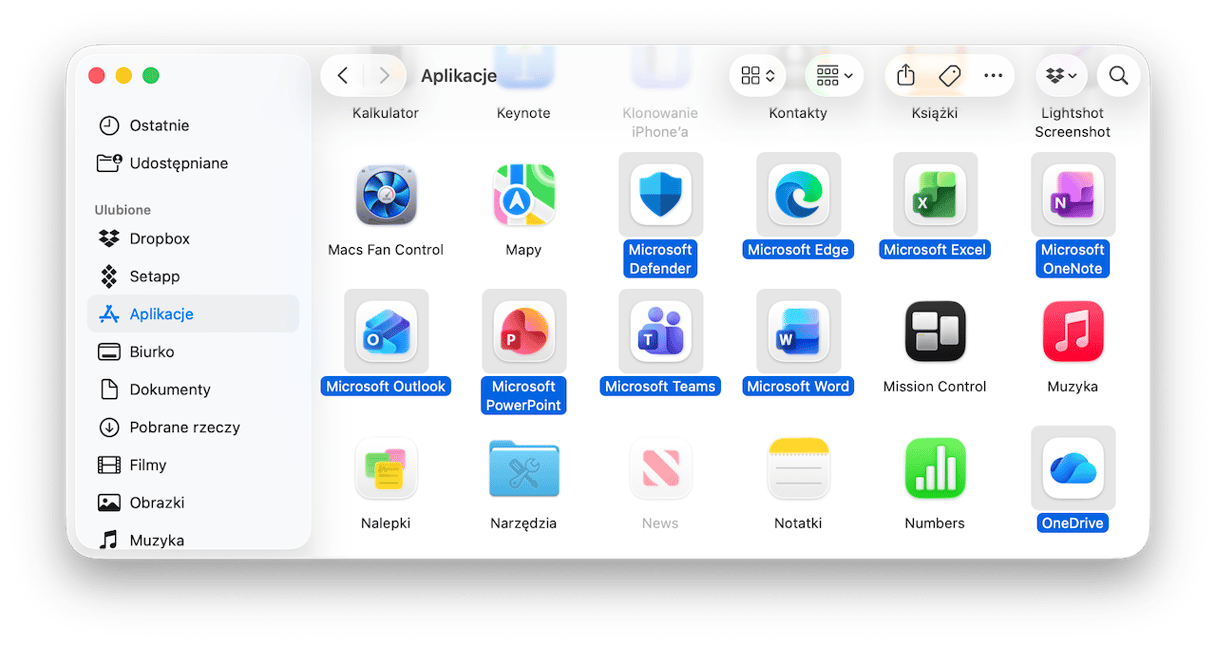Select Udostępniane in the sidebar
This screenshot has height=646, width=1216.
coord(193,163)
